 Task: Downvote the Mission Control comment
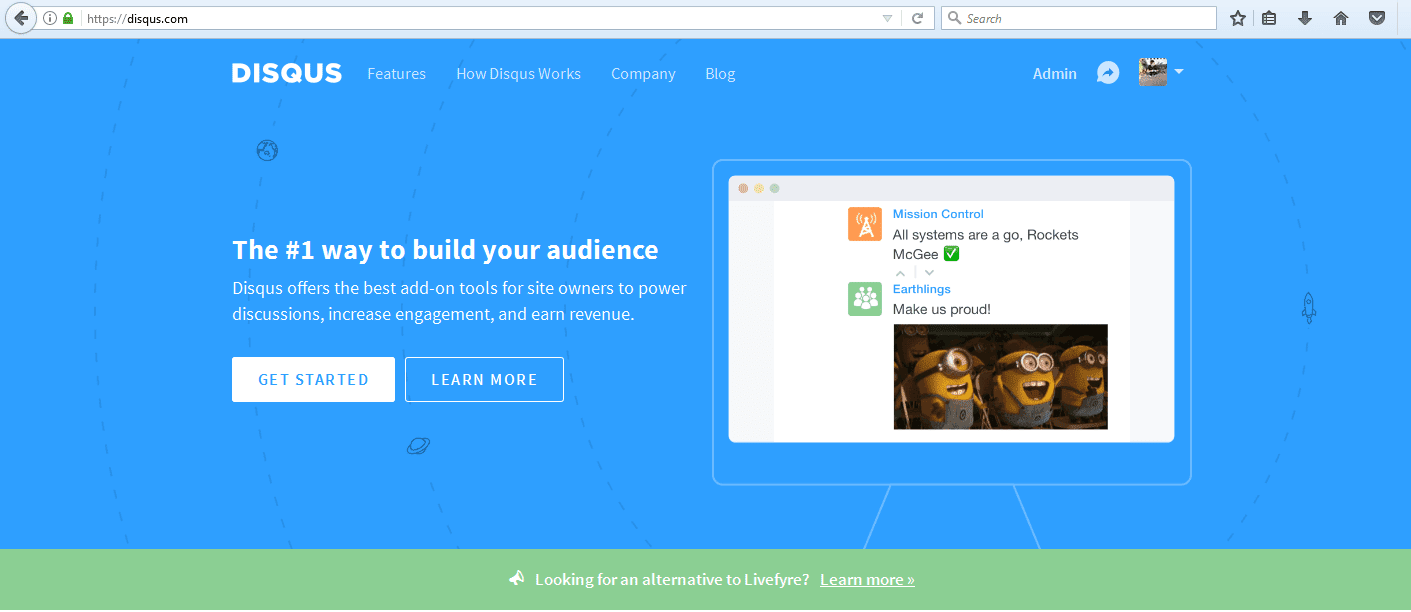coord(929,272)
